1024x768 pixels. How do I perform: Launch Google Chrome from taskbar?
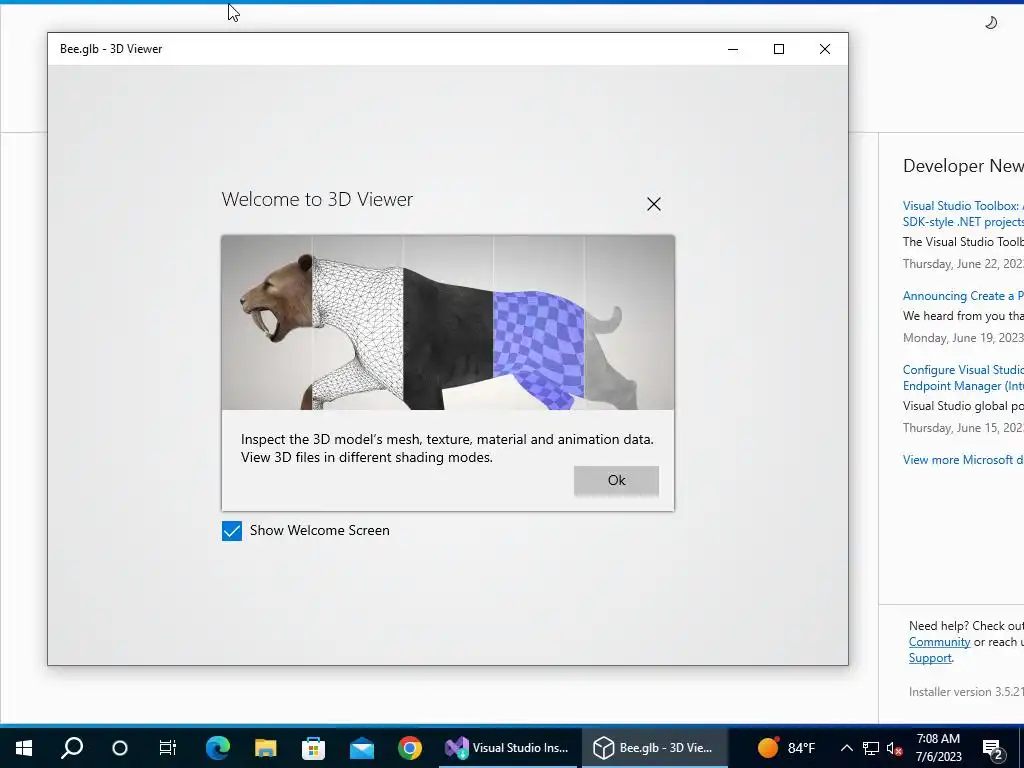(x=410, y=748)
